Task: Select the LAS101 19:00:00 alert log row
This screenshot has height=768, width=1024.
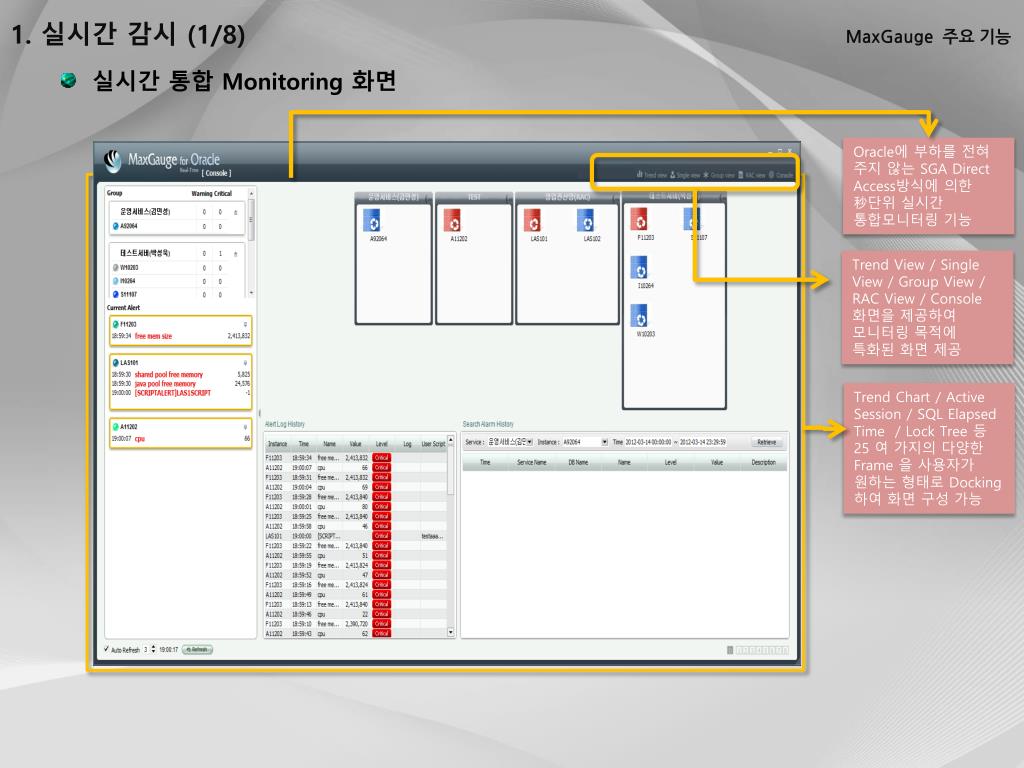Action: click(356, 536)
